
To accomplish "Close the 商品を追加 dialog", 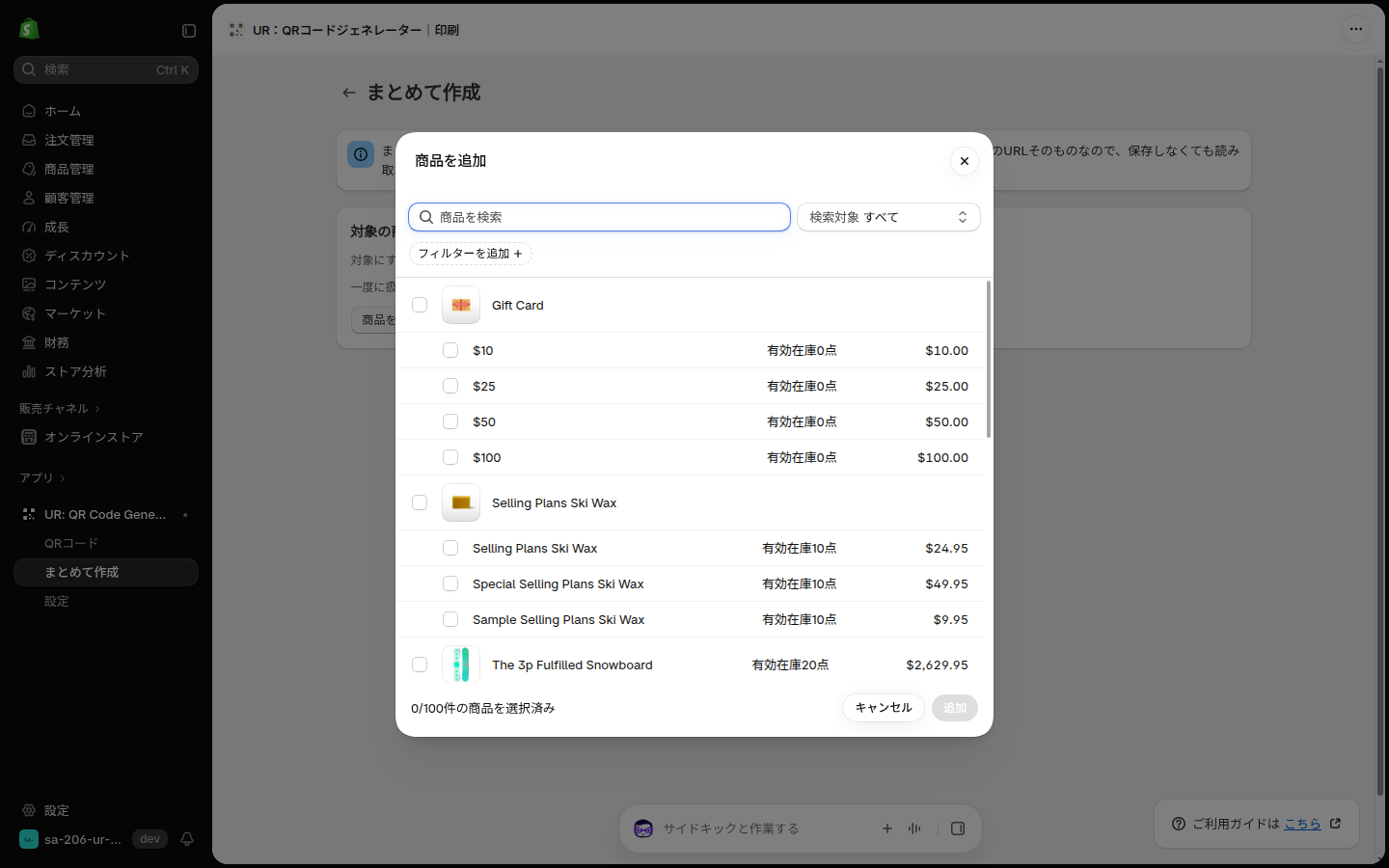I will click(x=965, y=161).
